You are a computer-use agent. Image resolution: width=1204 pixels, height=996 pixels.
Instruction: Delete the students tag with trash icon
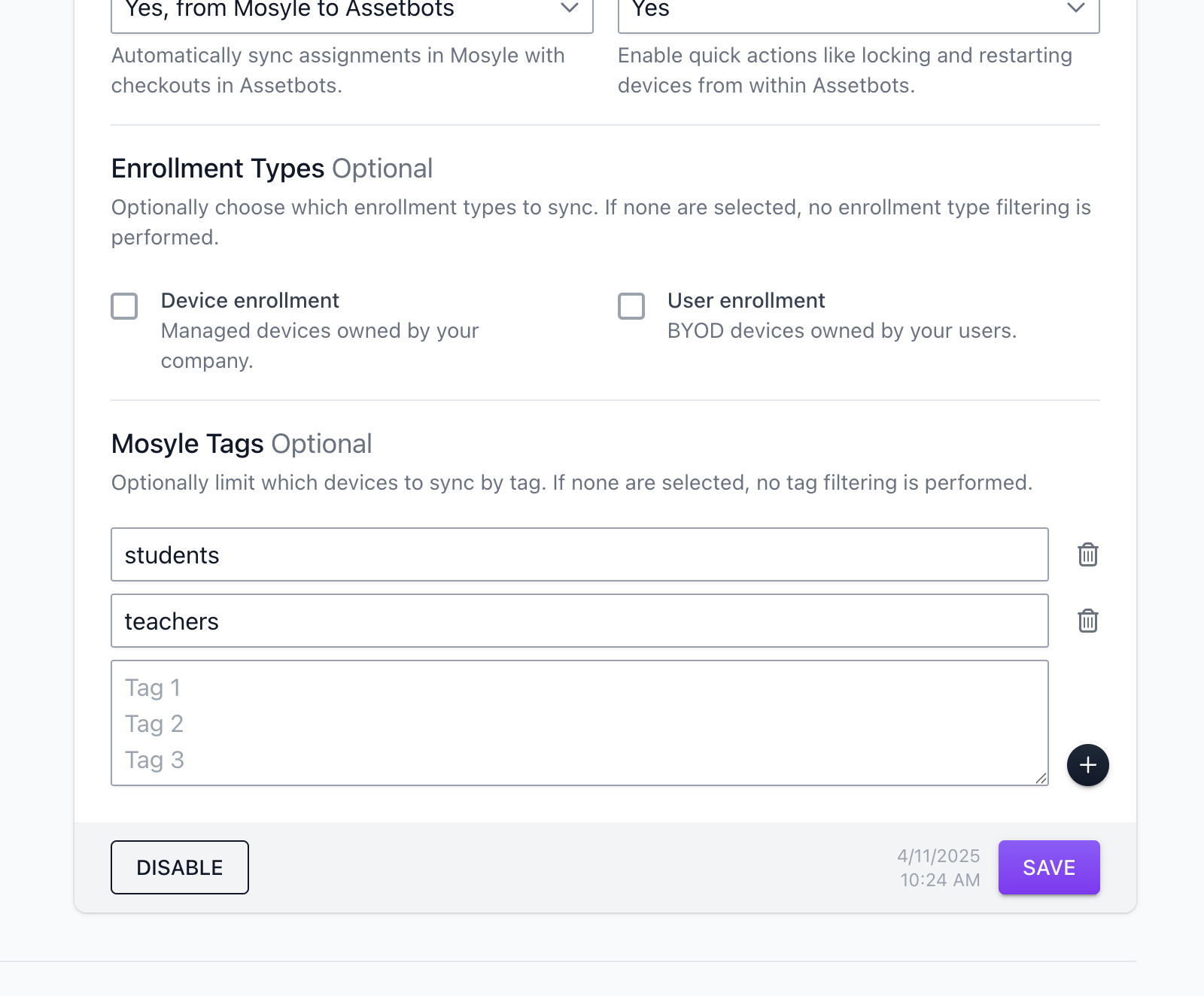point(1088,554)
